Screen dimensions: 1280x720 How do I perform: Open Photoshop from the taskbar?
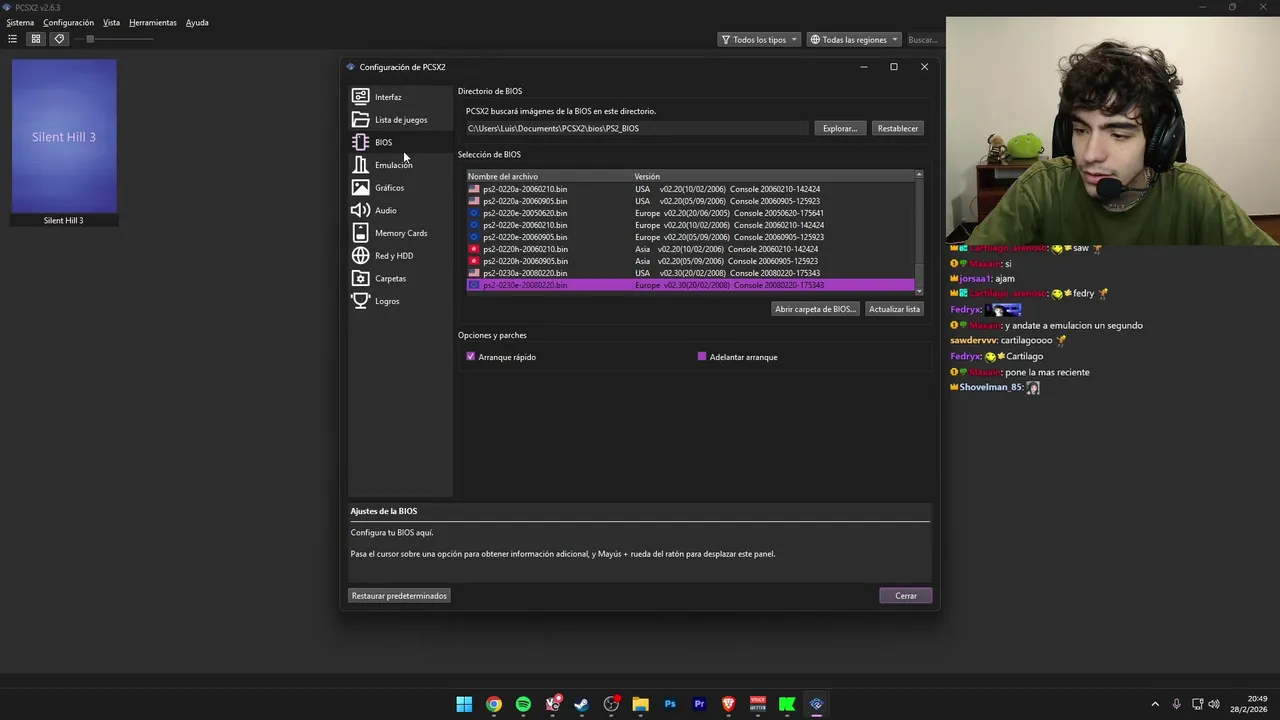[670, 704]
